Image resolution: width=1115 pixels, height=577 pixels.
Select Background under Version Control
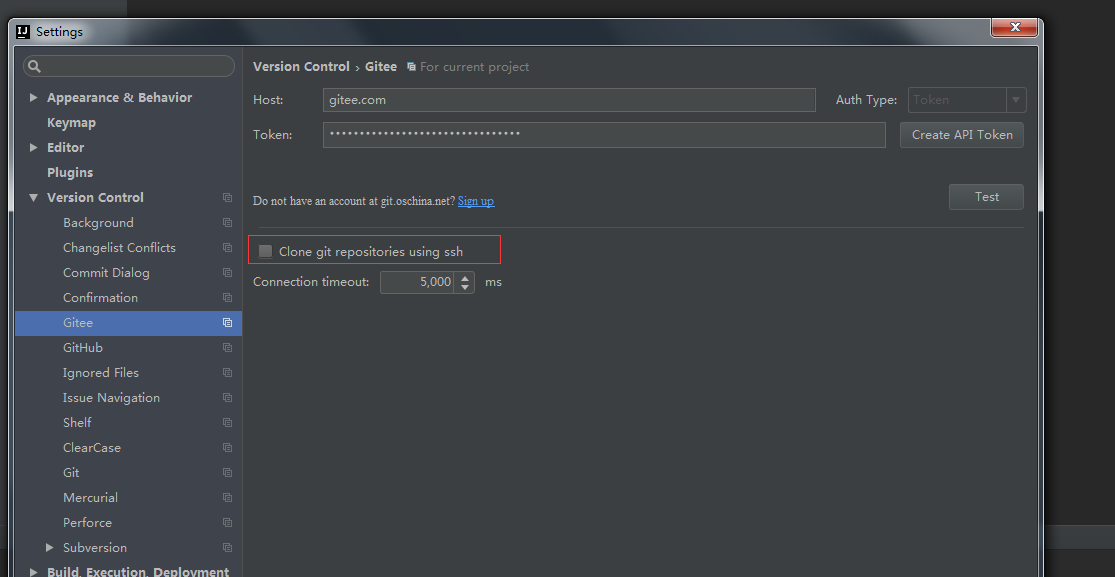(98, 223)
